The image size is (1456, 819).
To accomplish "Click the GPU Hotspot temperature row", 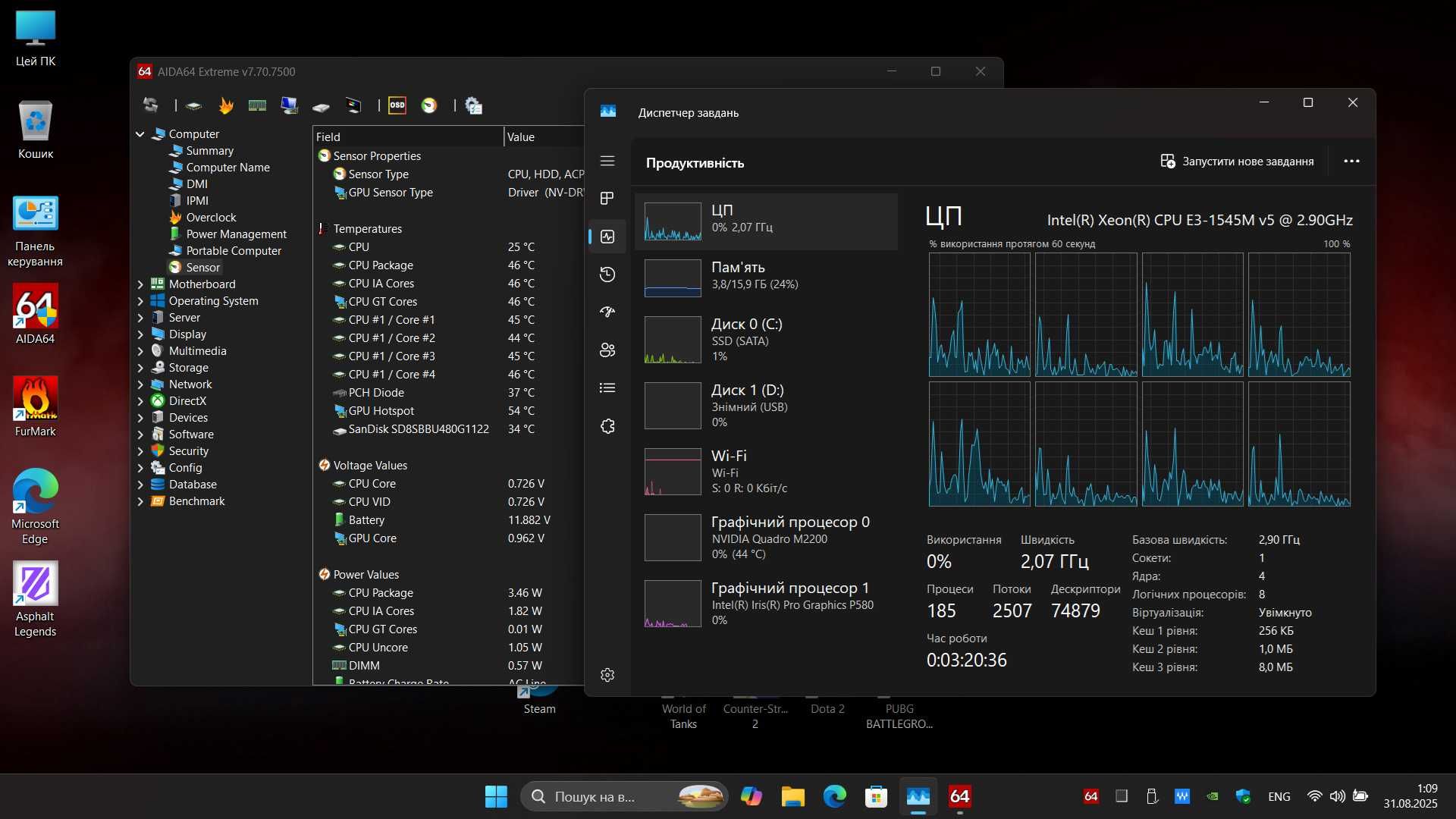I will [x=449, y=411].
